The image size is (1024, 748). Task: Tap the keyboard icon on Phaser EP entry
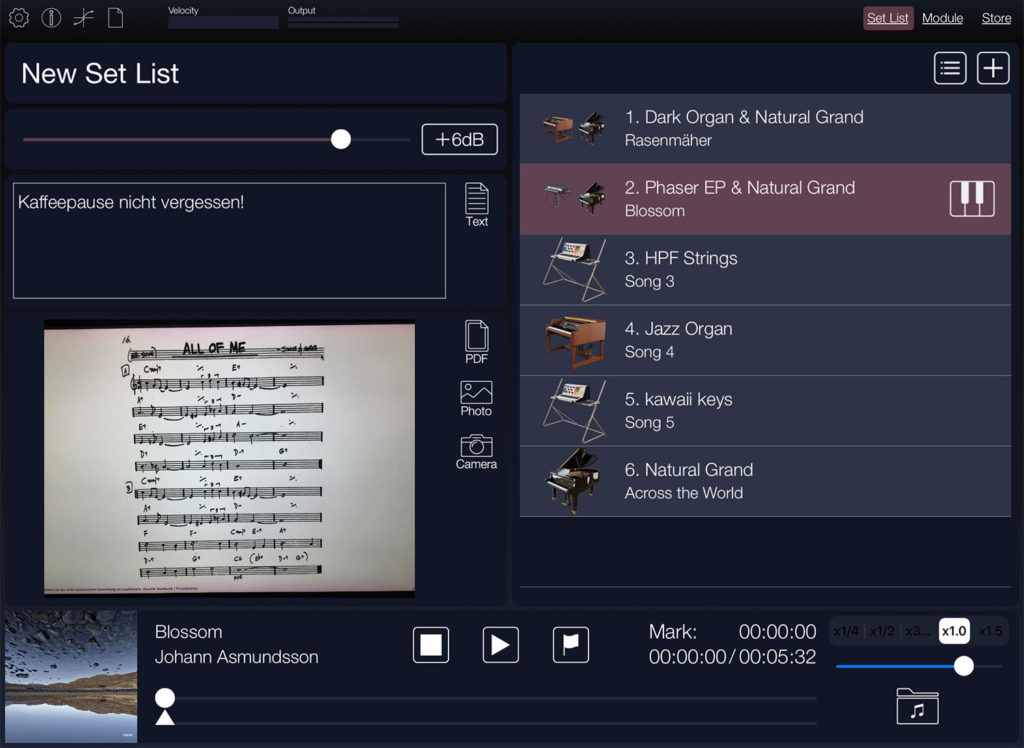973,199
